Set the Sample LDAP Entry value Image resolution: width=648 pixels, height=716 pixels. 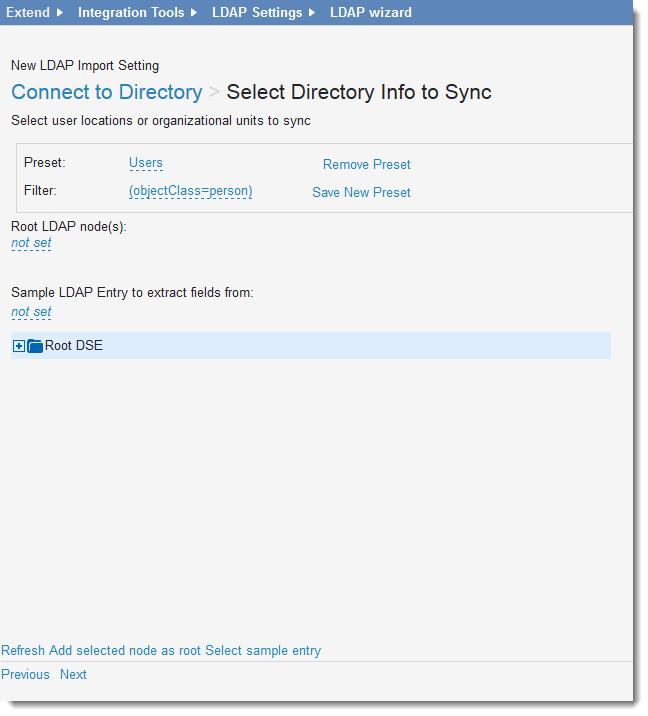pos(31,312)
